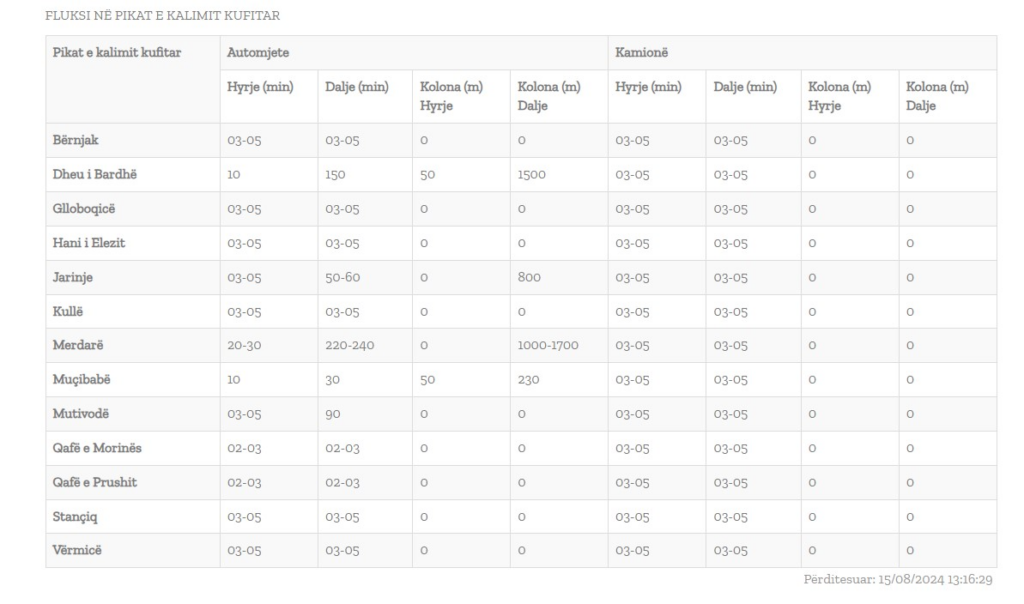Select the Dheu i Bardhë border crossing name

[95, 174]
